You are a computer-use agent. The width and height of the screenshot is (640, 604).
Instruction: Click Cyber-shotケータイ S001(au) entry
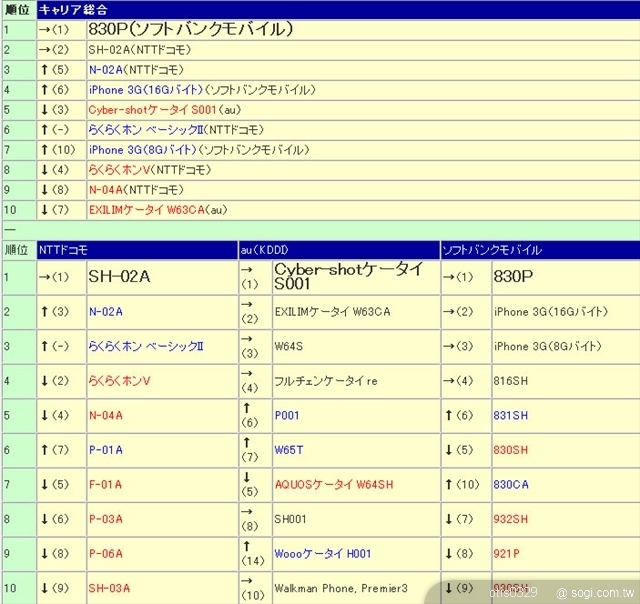[x=165, y=110]
